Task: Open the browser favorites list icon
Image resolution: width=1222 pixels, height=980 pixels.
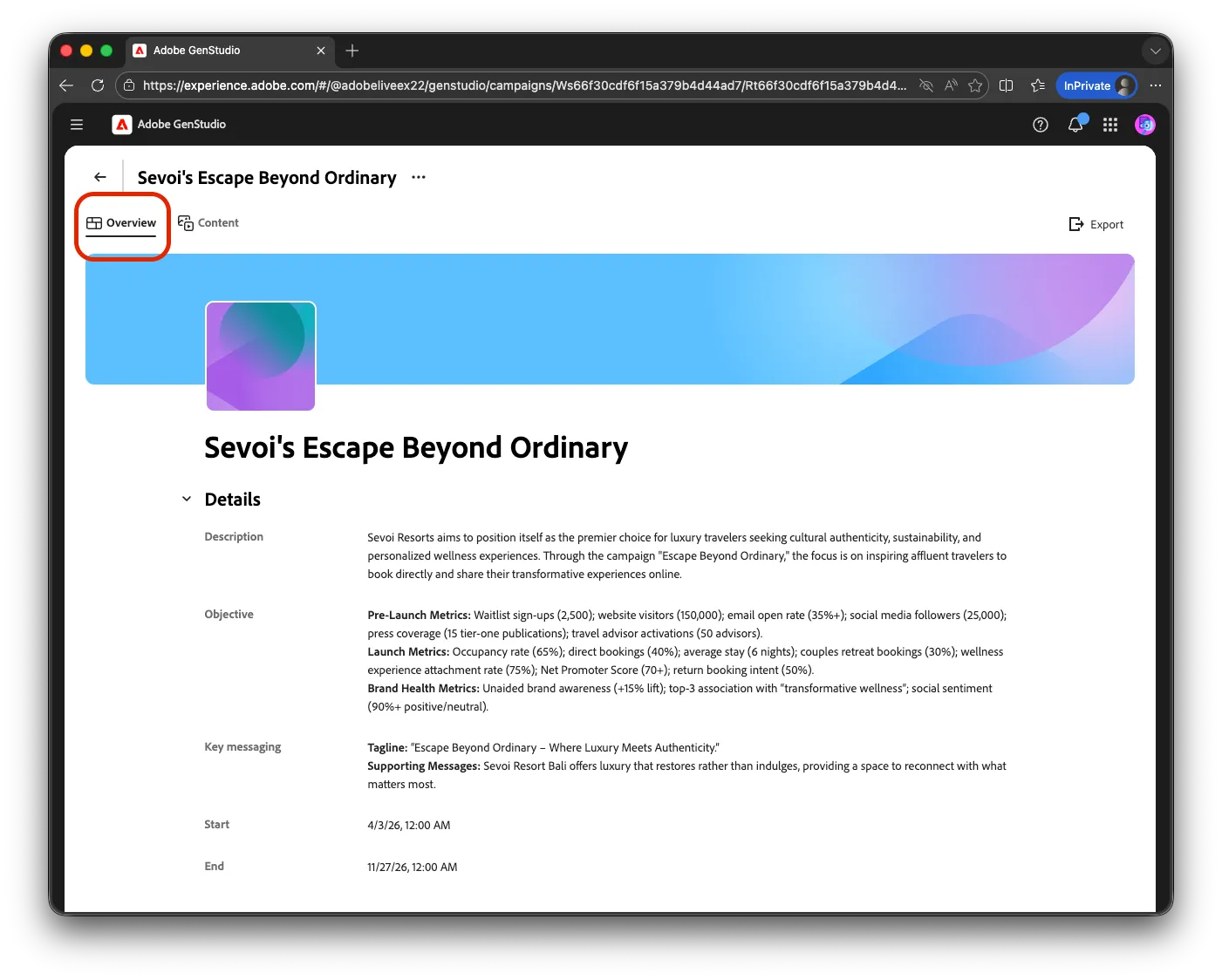Action: tap(1037, 85)
